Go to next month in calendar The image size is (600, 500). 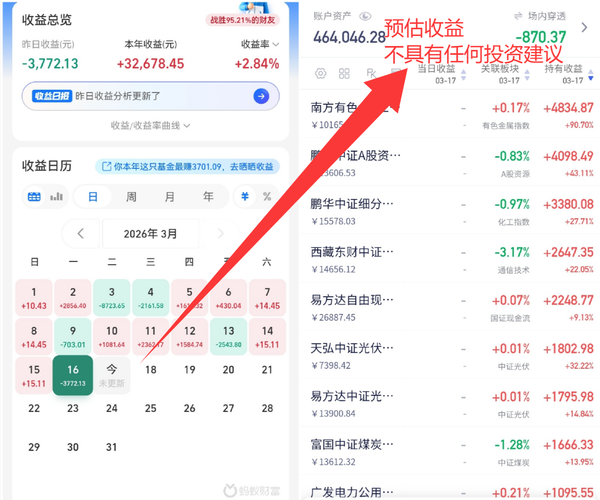coord(220,233)
